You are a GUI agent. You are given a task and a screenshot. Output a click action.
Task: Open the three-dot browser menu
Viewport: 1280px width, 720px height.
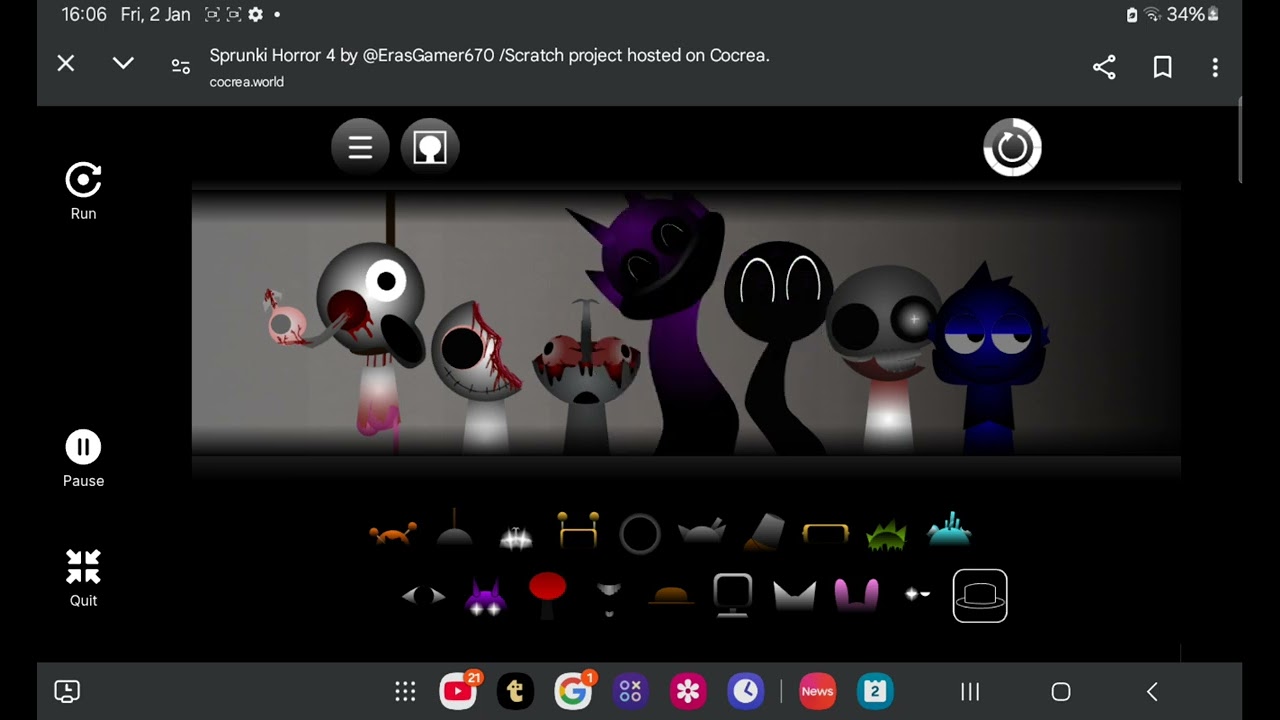[x=1215, y=67]
